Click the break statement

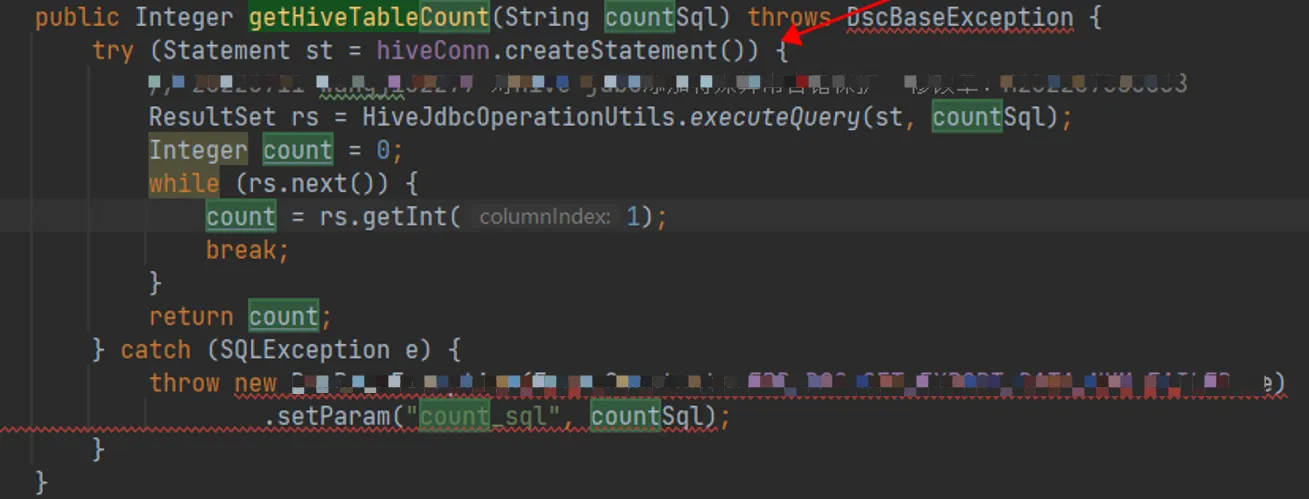pos(245,250)
